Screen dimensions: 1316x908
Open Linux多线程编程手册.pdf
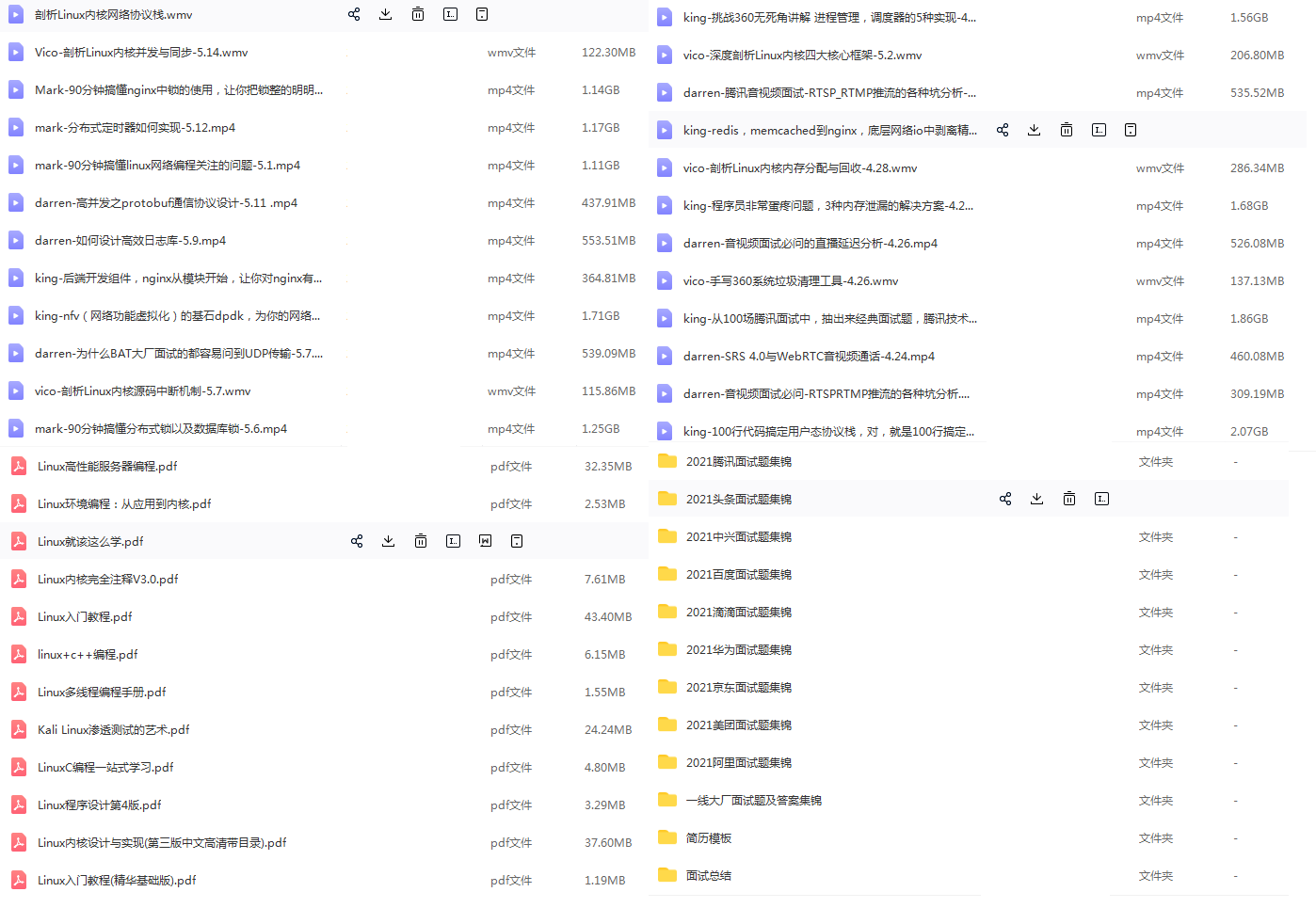[102, 692]
